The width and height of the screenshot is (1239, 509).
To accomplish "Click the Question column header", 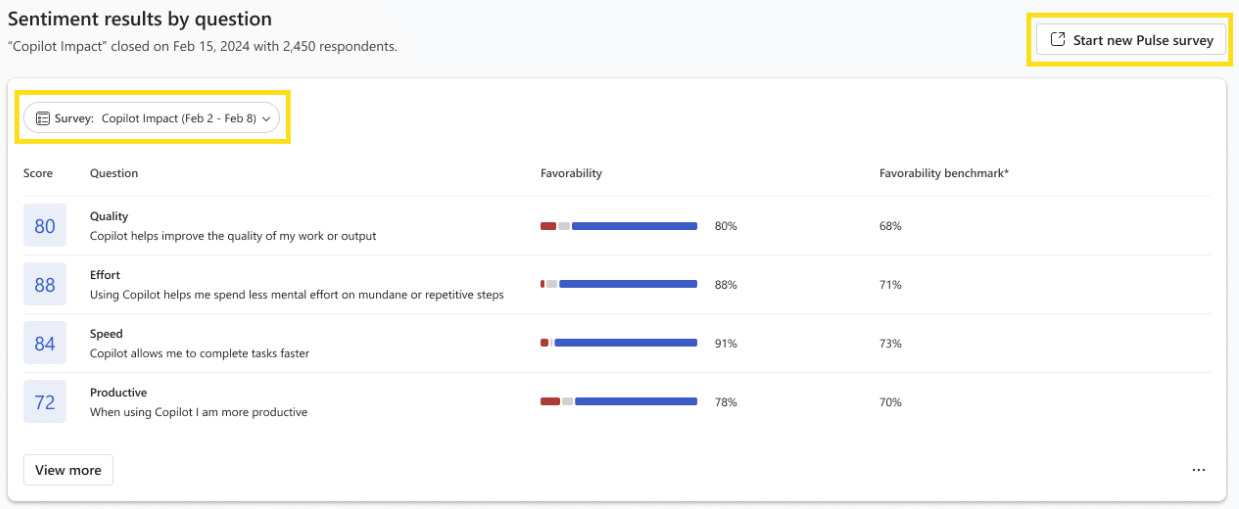I will pos(114,173).
